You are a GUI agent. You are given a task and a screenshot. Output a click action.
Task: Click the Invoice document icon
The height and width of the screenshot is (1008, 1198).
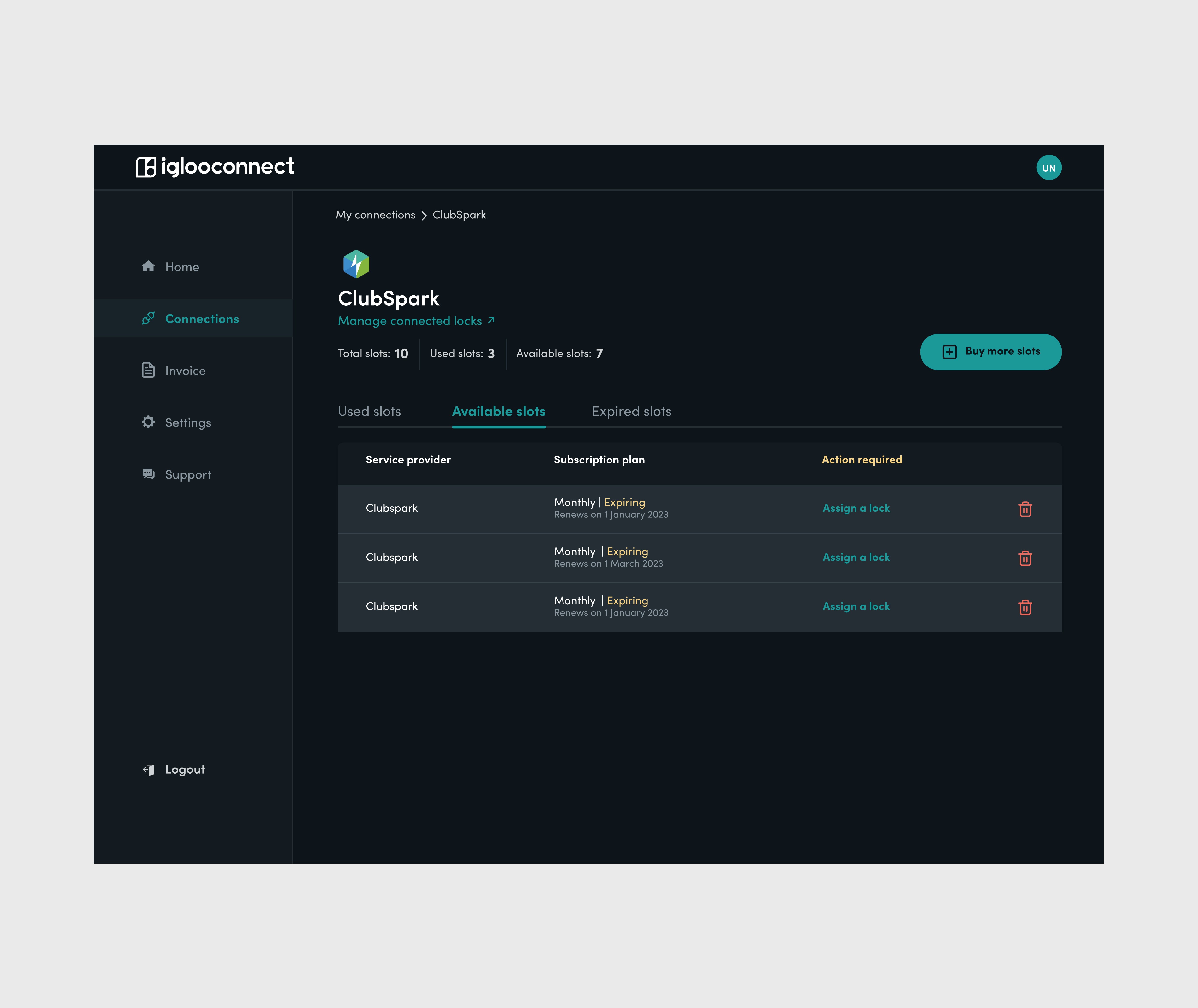tap(149, 370)
